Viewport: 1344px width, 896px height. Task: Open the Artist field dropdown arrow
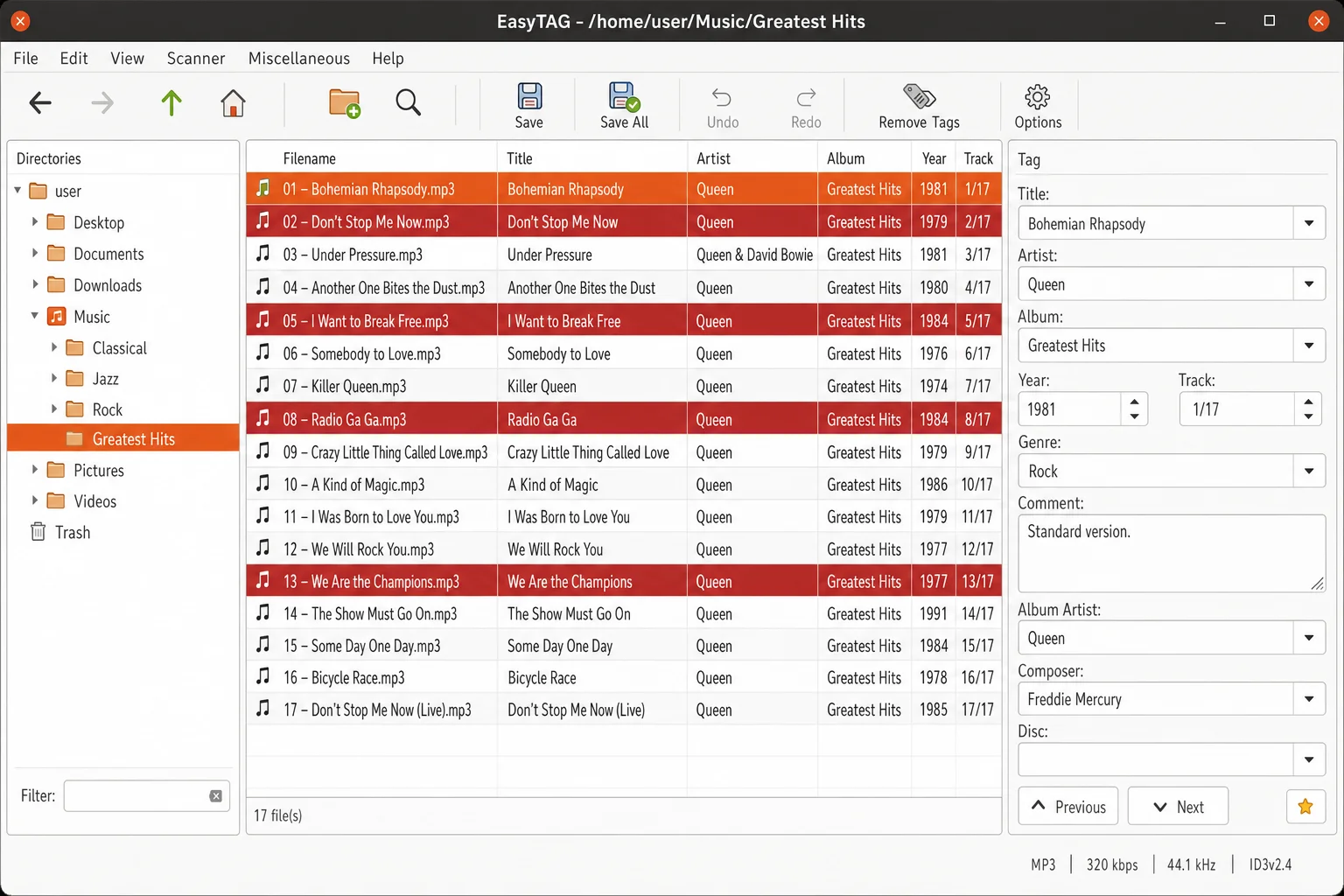(1309, 284)
